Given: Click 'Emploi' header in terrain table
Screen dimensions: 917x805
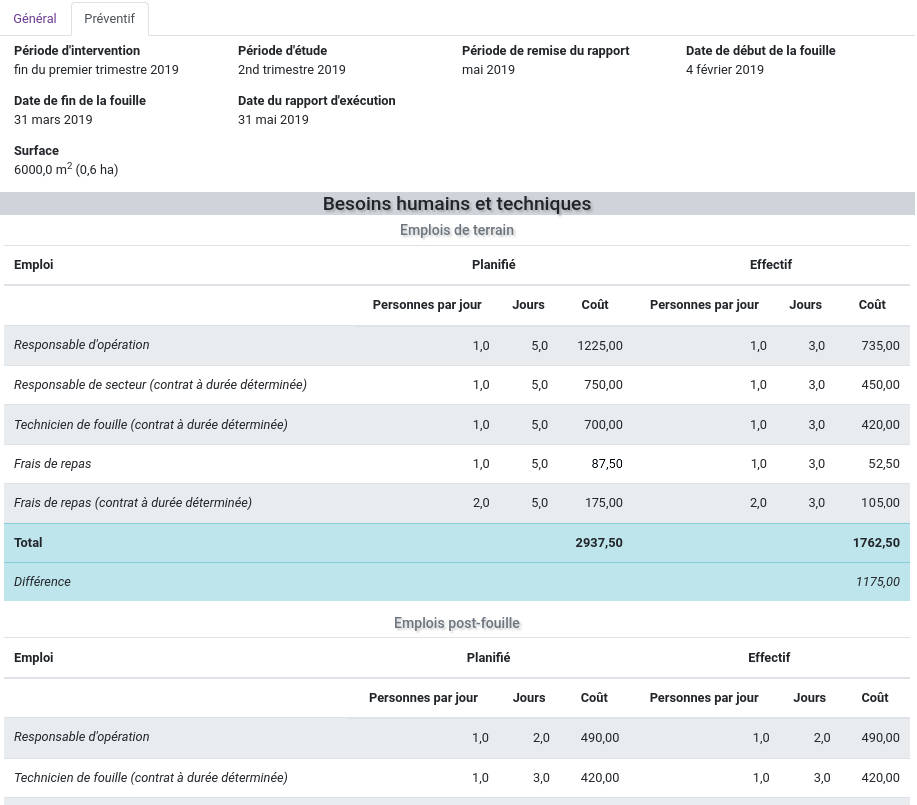Looking at the screenshot, I should click(x=34, y=265).
